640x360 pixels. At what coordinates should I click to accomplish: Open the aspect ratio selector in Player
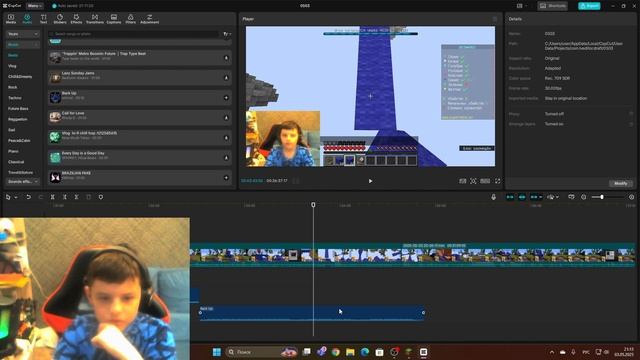485,181
